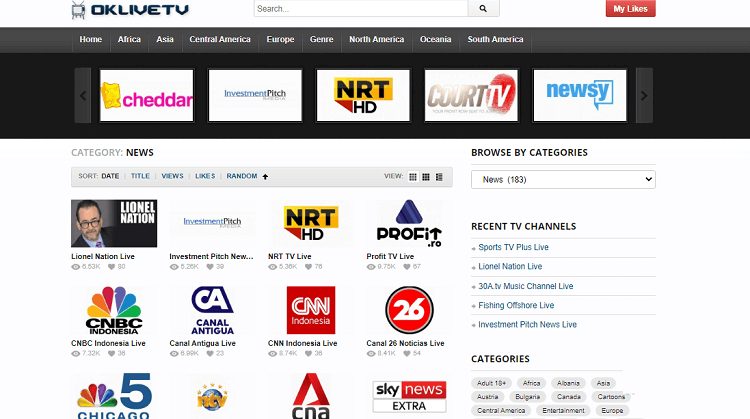
Task: Open the Lionel Nation grid thumbnail
Action: coord(114,223)
